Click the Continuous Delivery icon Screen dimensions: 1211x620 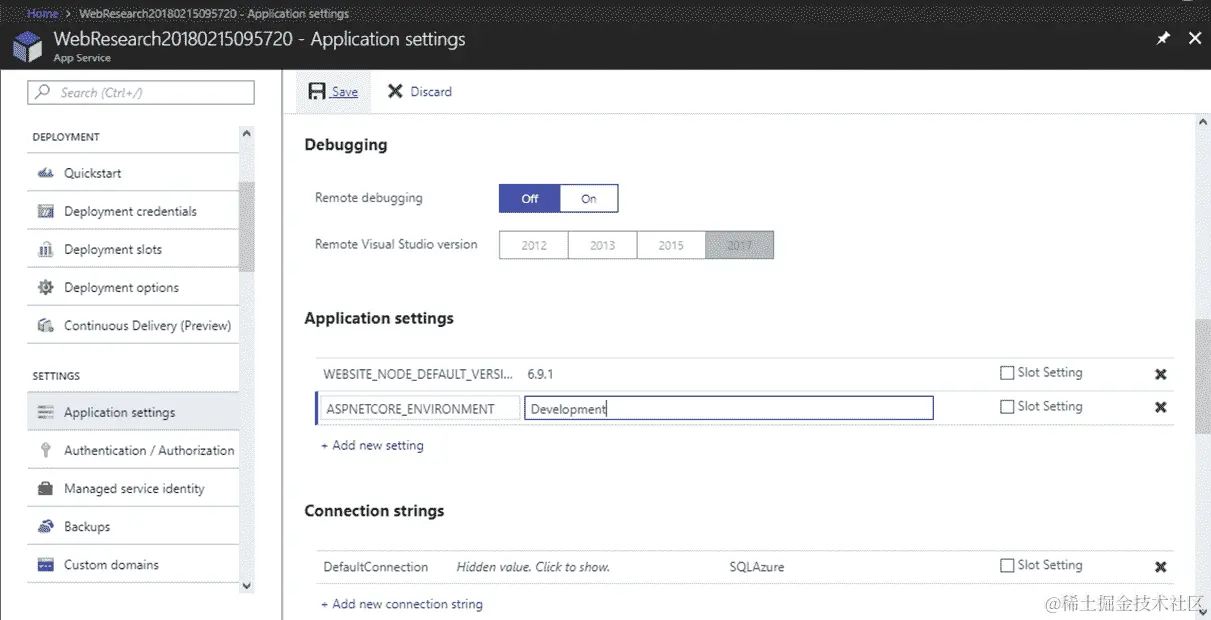(45, 325)
